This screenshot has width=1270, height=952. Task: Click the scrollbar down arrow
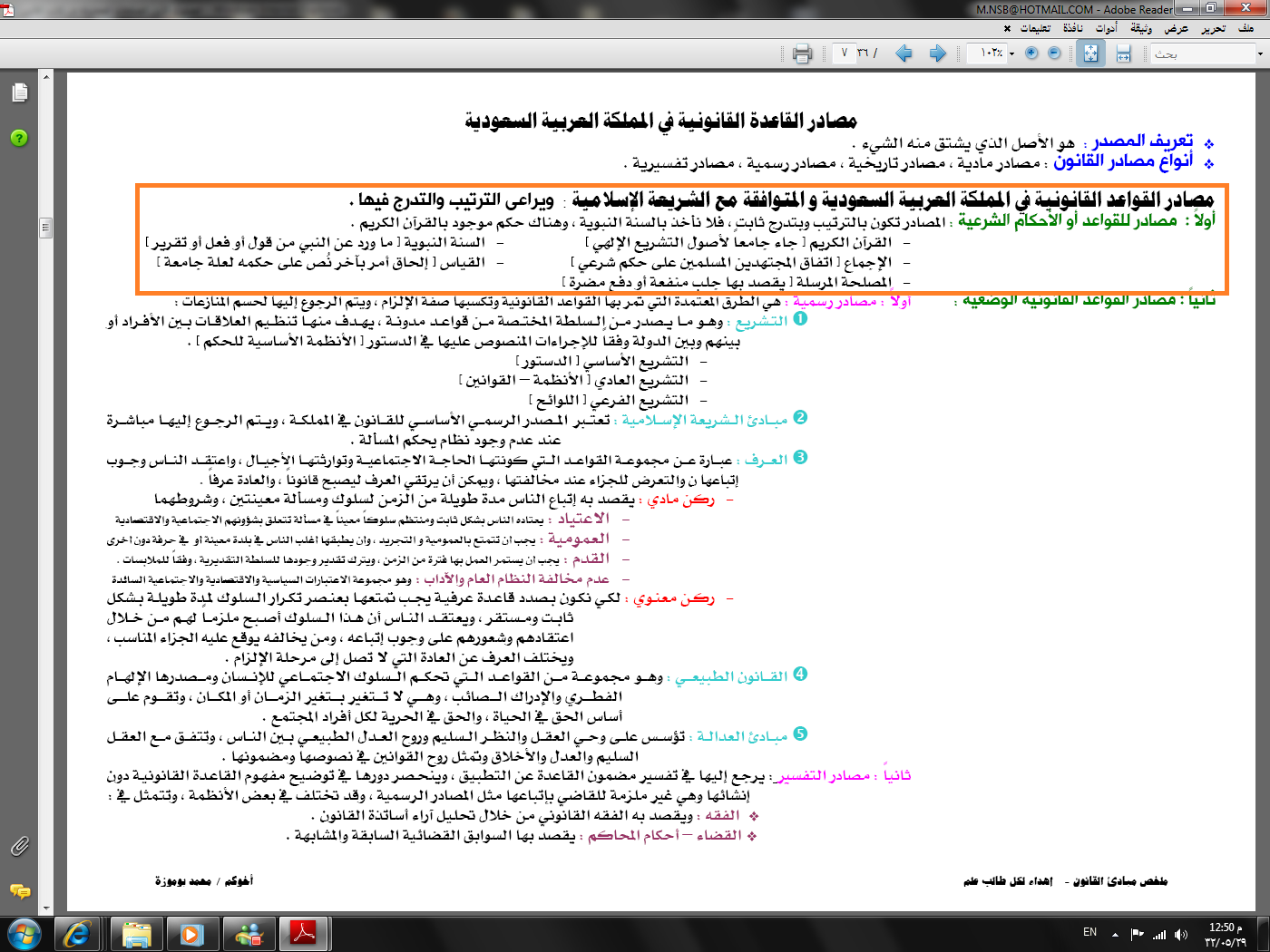(x=46, y=908)
